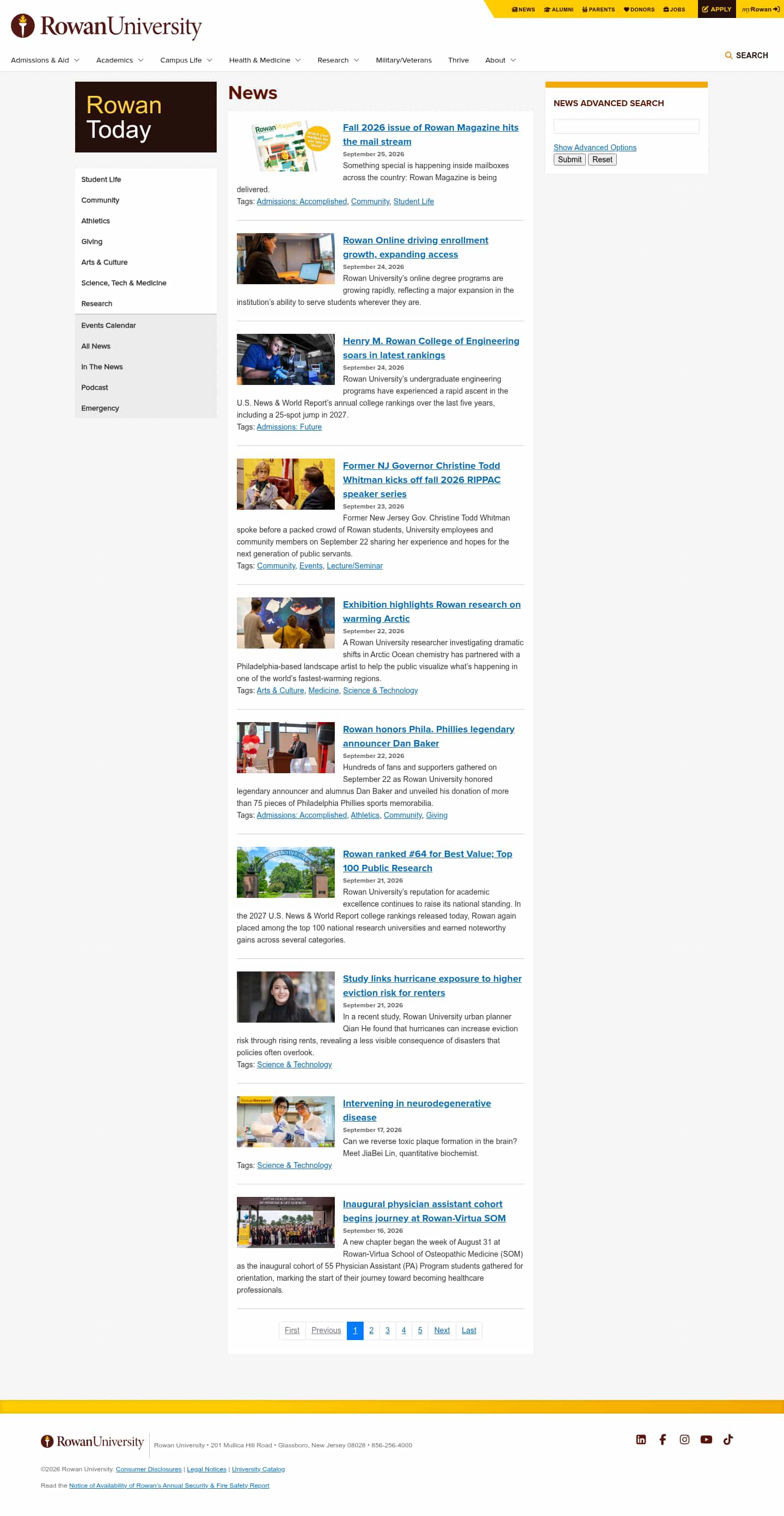Expand the Health & Medicine dropdown

click(x=264, y=60)
